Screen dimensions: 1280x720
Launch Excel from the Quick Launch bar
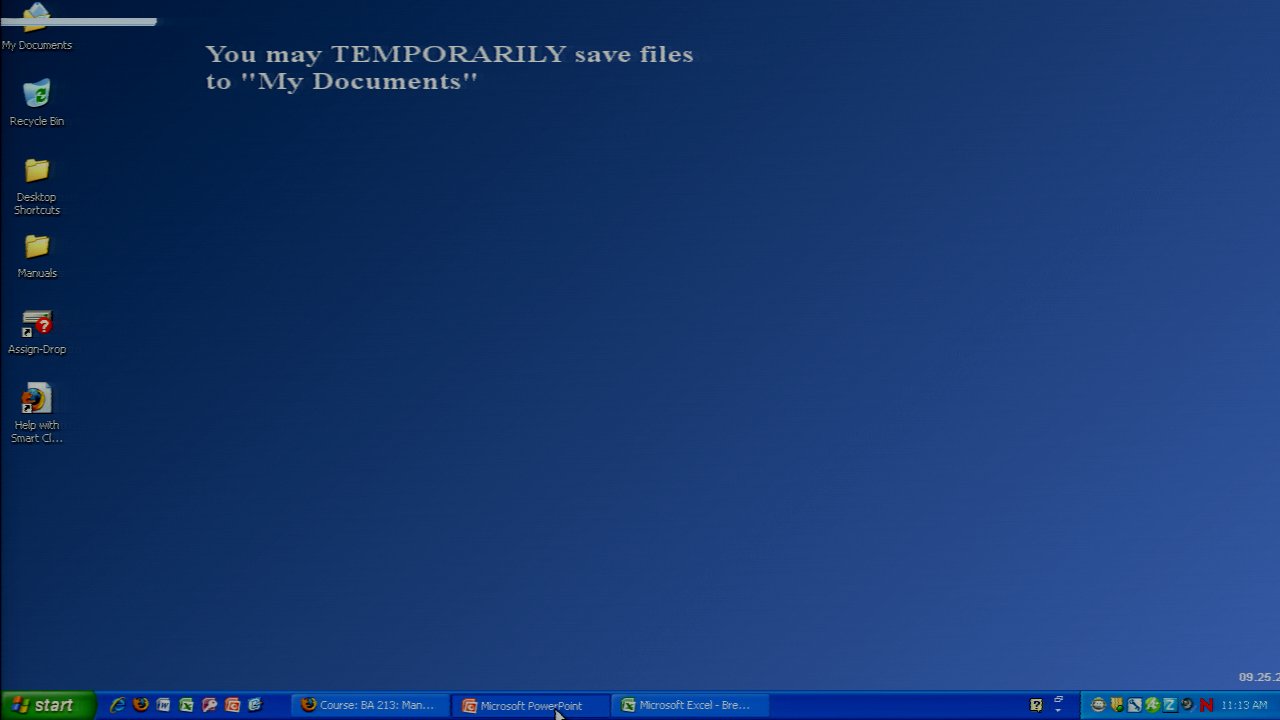pyautogui.click(x=186, y=705)
